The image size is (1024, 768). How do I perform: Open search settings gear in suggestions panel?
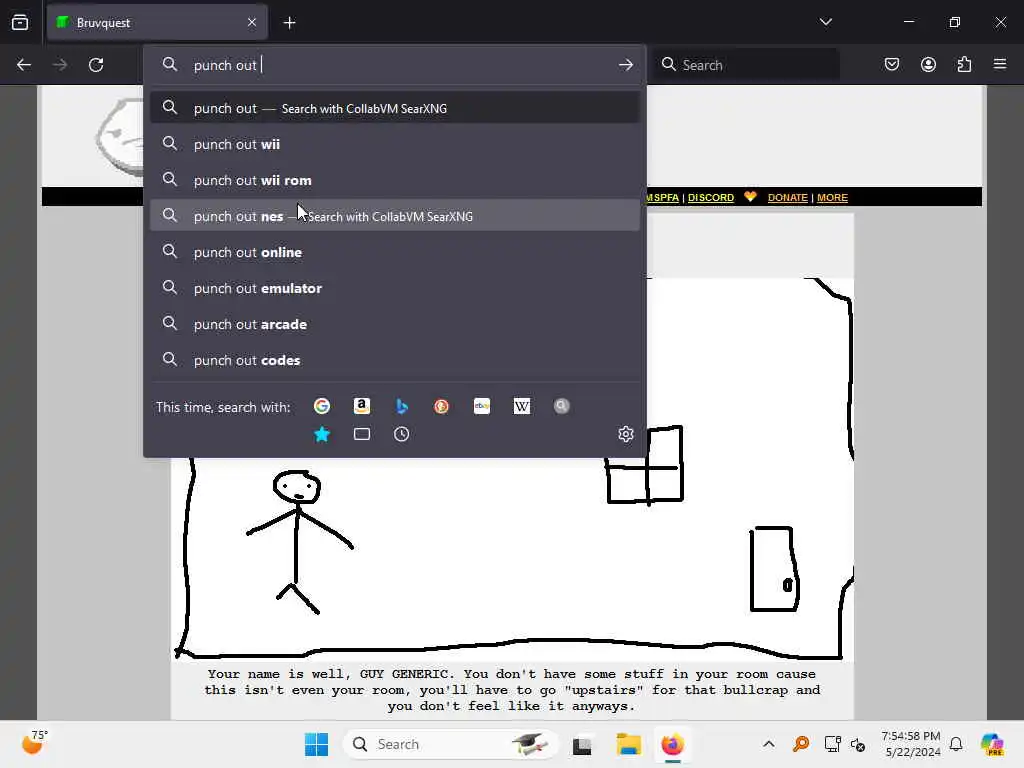coord(626,434)
